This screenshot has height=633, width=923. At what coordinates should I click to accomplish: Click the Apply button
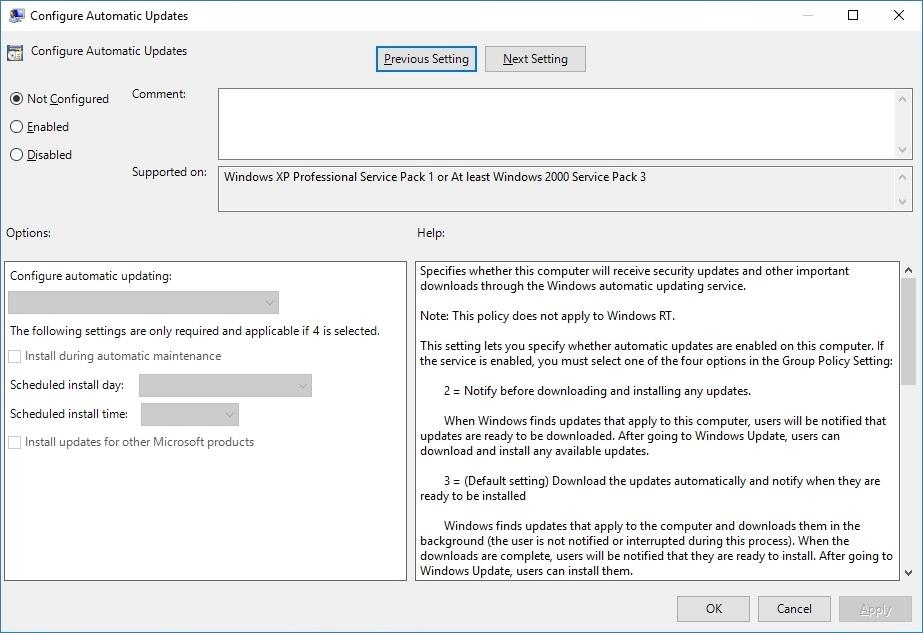click(x=875, y=608)
